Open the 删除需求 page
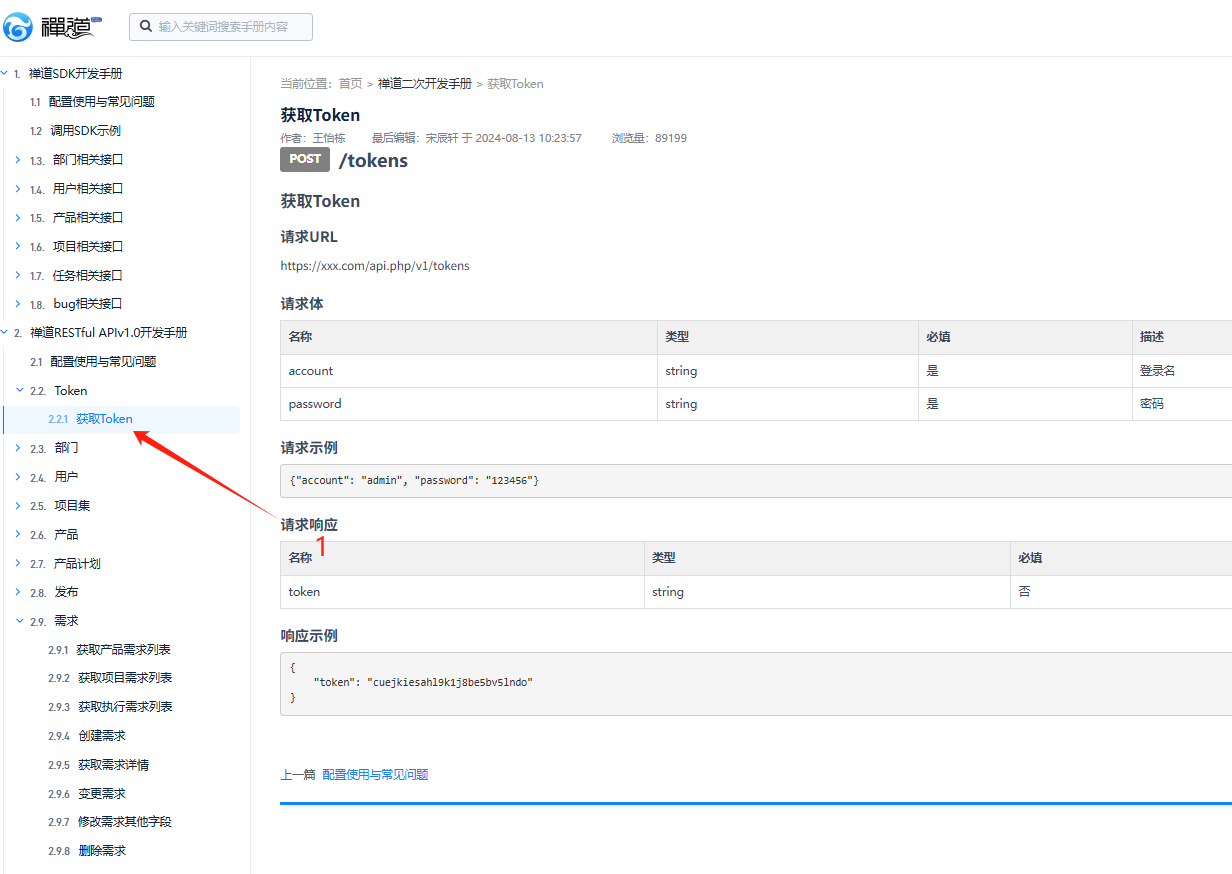 coord(102,851)
